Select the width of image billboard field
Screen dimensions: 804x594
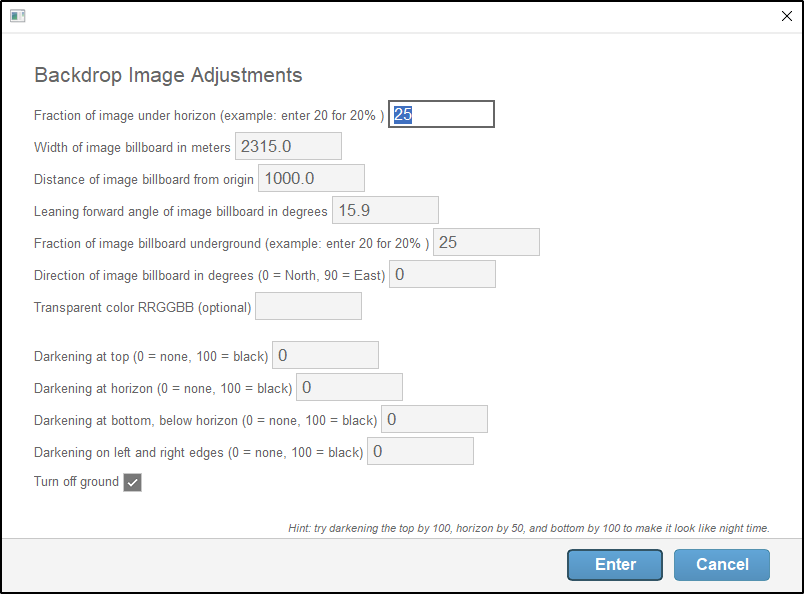pyautogui.click(x=289, y=146)
